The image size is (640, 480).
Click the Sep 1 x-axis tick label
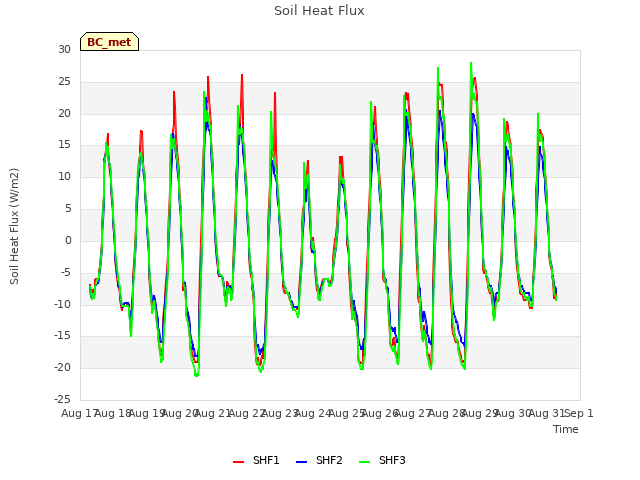579,413
